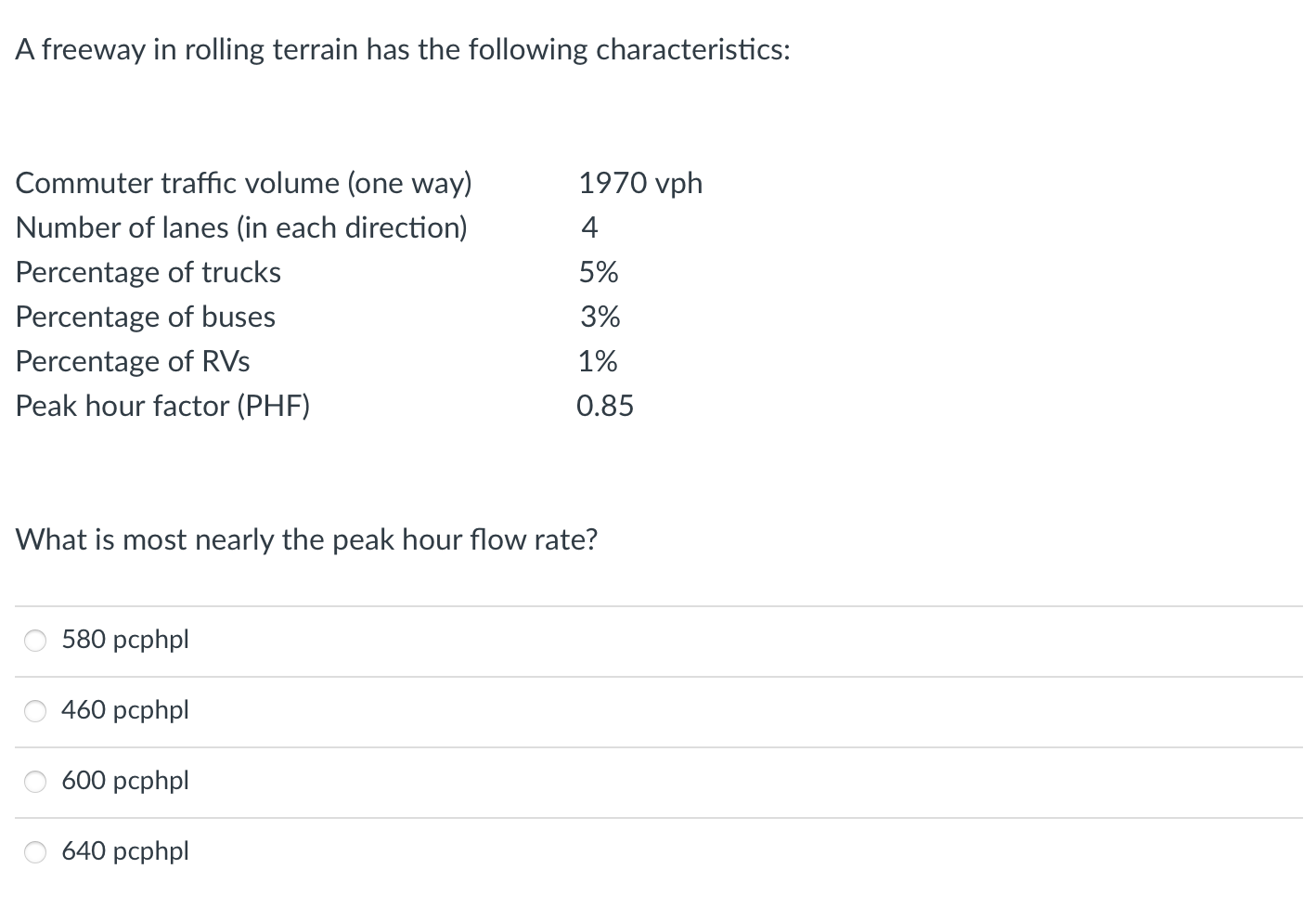Image resolution: width=1316 pixels, height=908 pixels.
Task: Click the '460 pcphpl' answer label
Action: coord(125,710)
